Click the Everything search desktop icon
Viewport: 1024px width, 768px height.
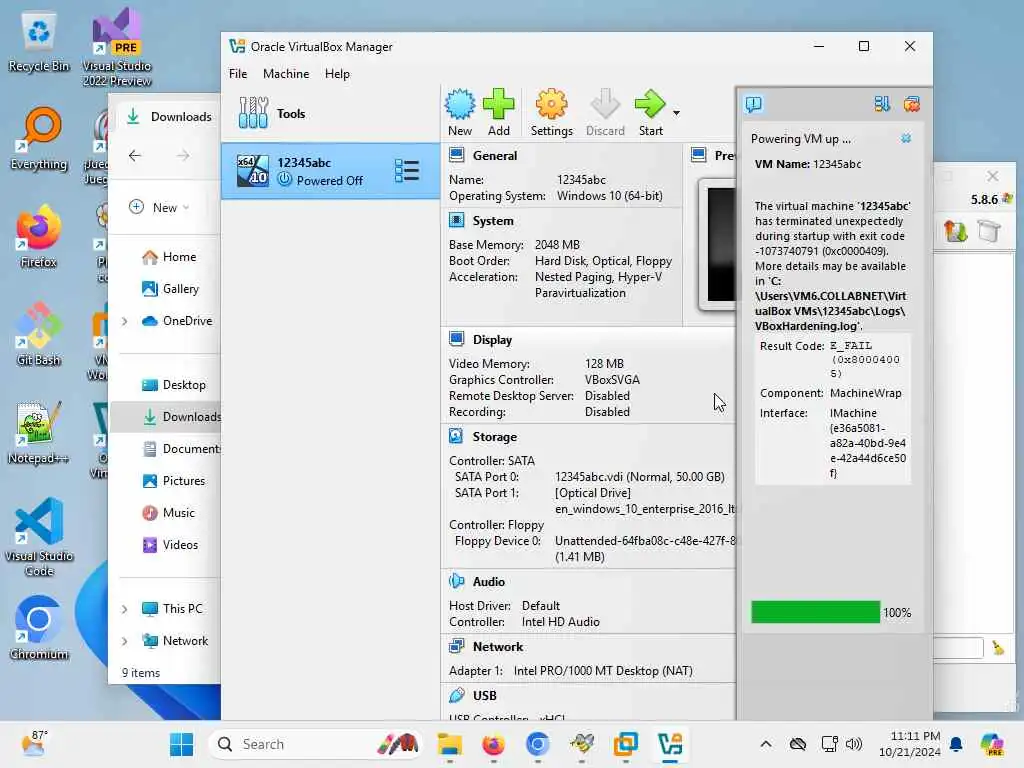pos(39,139)
